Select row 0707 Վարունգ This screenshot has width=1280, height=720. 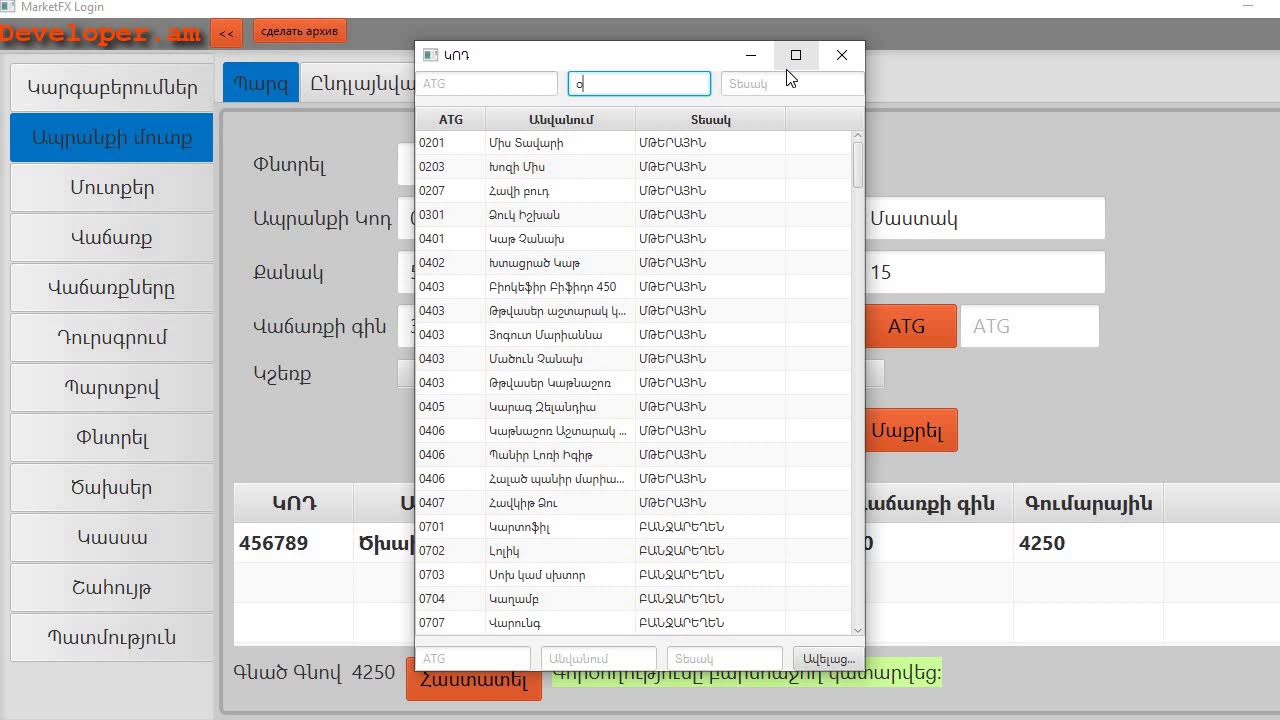tap(634, 623)
